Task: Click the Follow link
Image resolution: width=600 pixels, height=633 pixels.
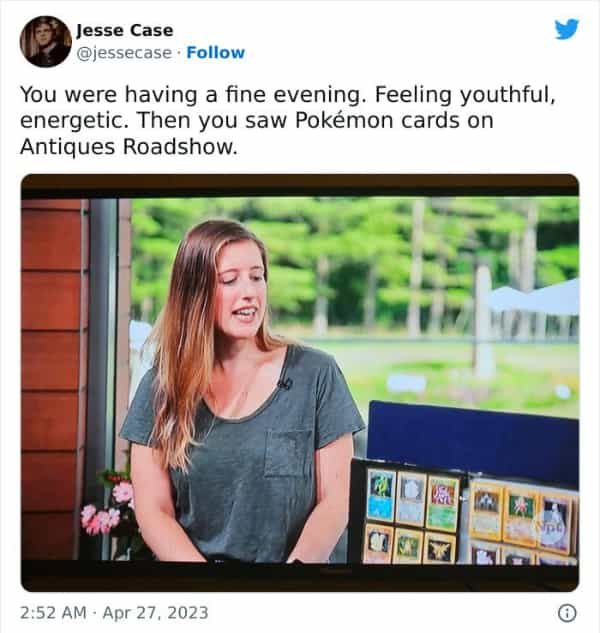Action: 216,52
